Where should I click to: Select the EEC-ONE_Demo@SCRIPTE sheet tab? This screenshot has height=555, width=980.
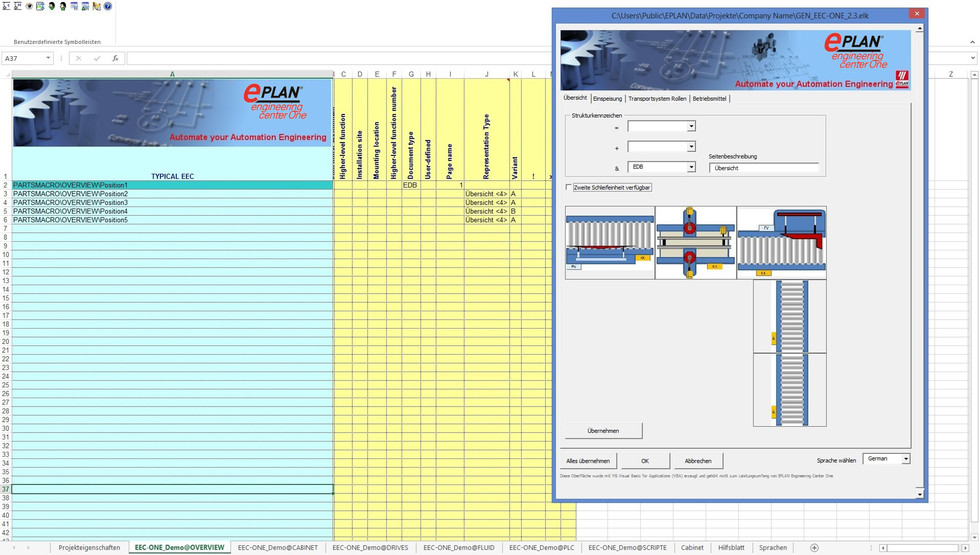[628, 548]
